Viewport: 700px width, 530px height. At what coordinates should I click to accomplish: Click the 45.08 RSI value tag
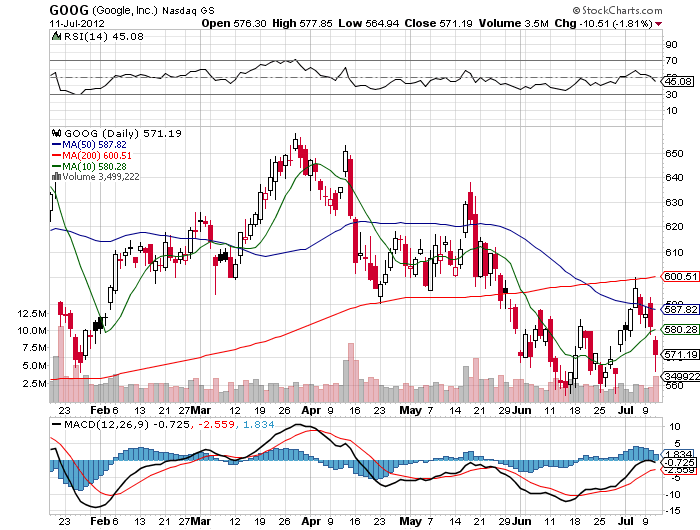(678, 81)
